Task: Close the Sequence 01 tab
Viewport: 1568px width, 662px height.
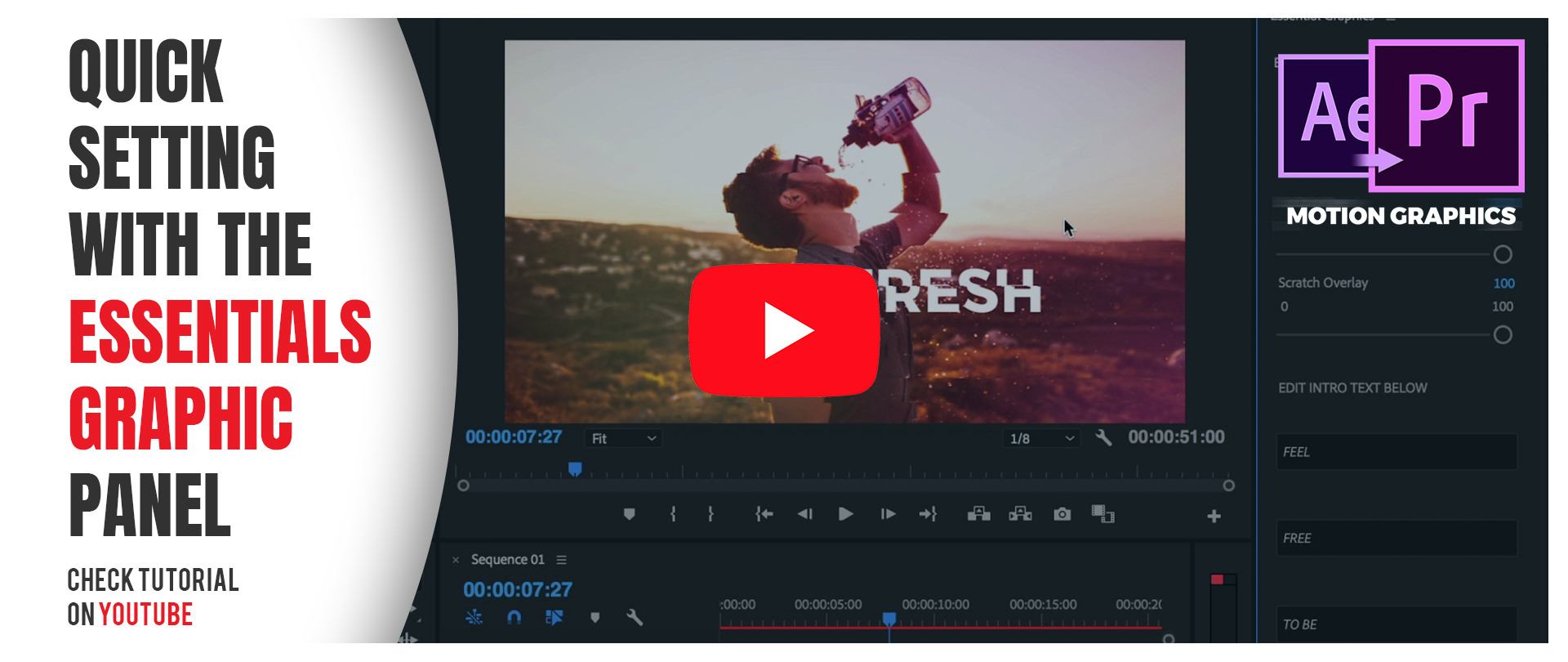Action: (456, 560)
